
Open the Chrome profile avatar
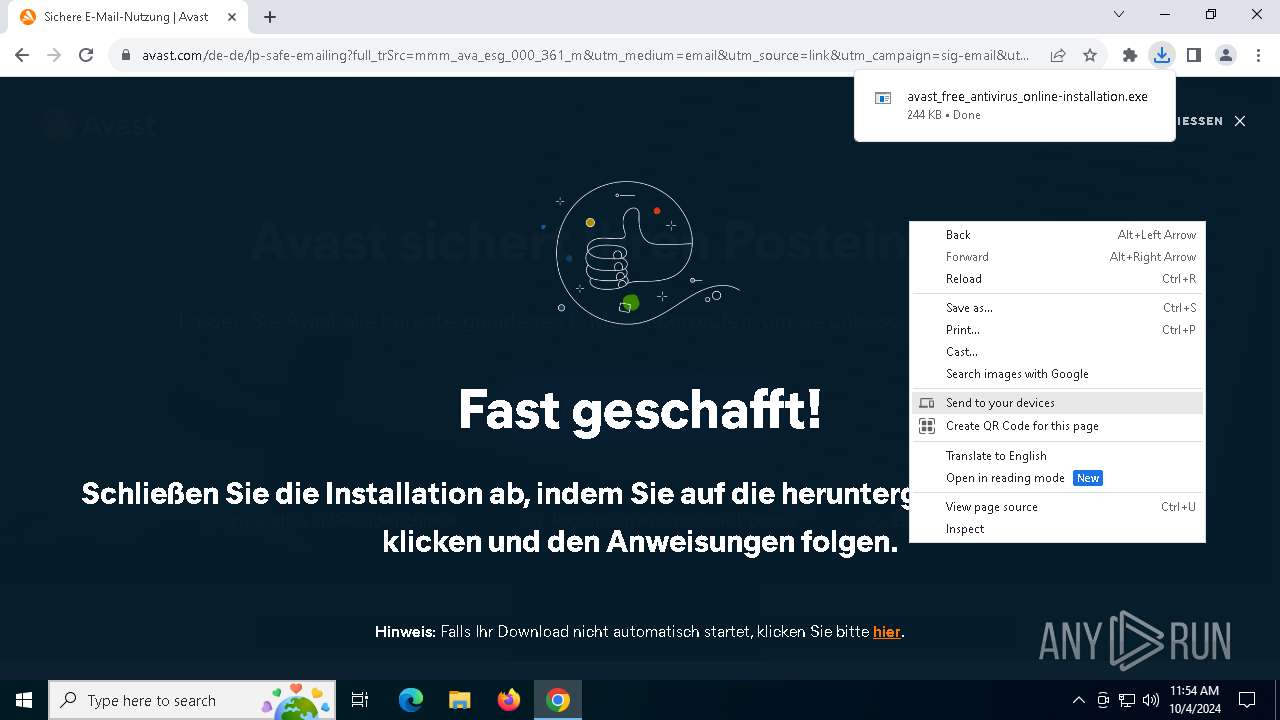[x=1225, y=56]
